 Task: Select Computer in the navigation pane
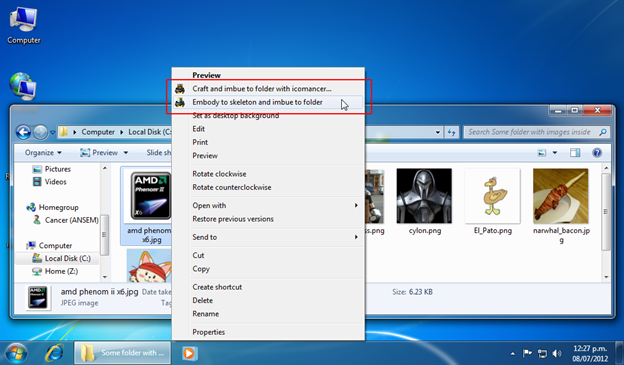[49, 246]
